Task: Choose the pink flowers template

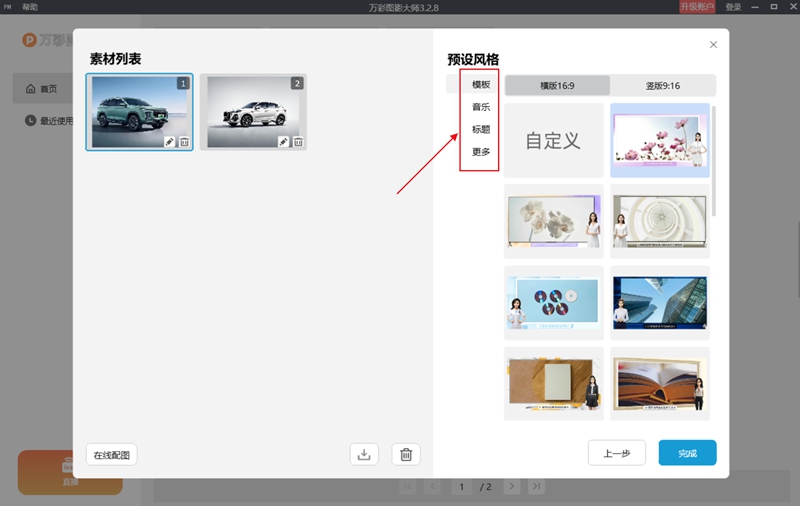Action: pos(660,140)
